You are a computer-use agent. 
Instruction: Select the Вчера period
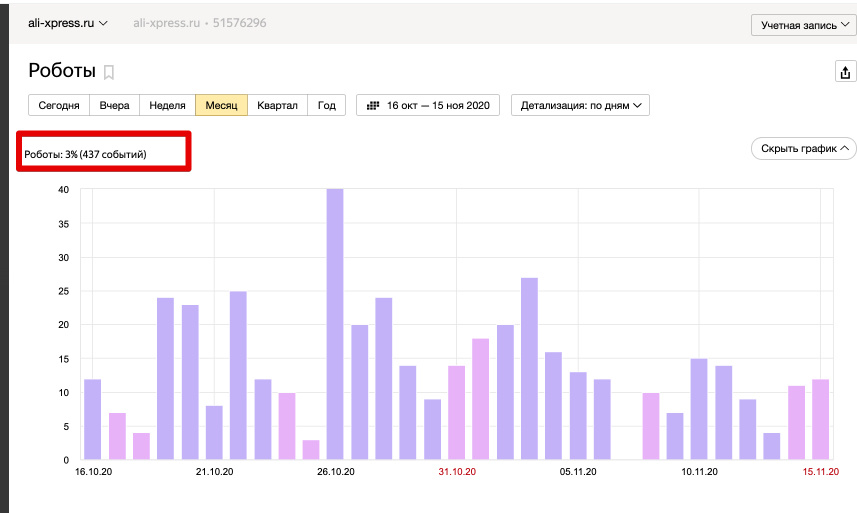click(114, 105)
